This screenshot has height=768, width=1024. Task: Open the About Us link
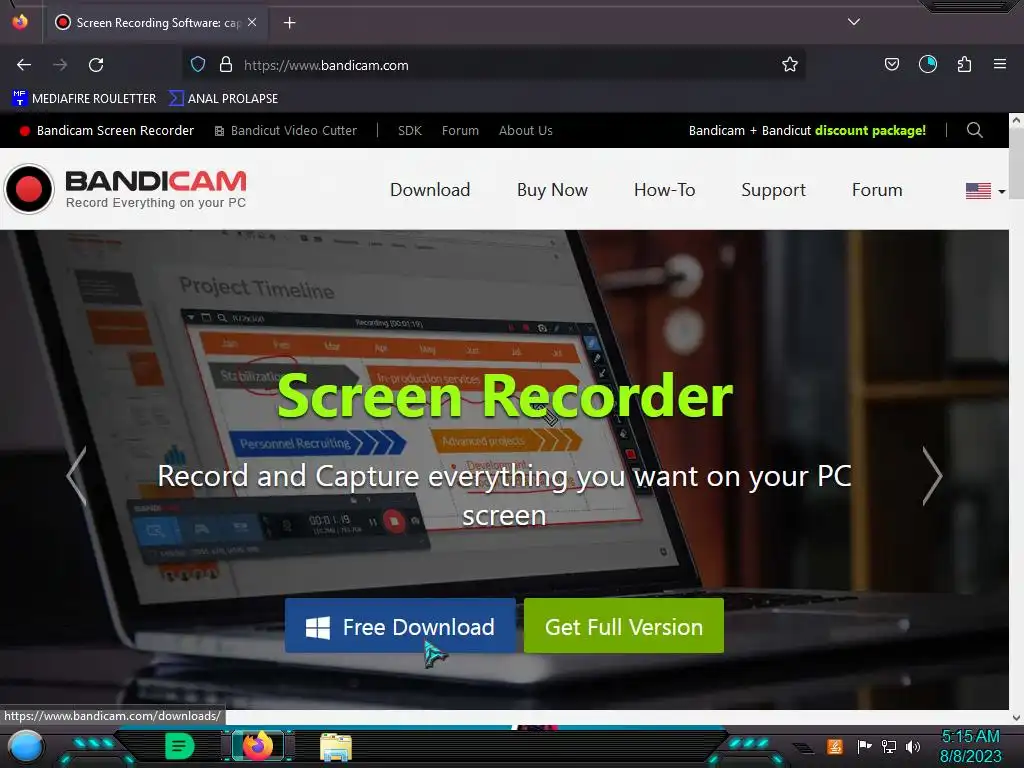[x=526, y=131]
